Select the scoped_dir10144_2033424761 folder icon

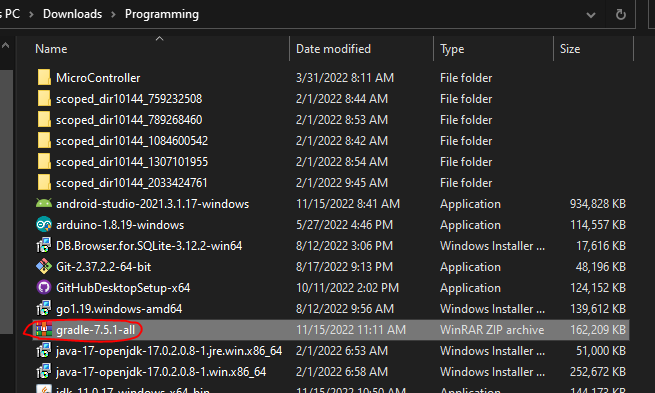(44, 183)
